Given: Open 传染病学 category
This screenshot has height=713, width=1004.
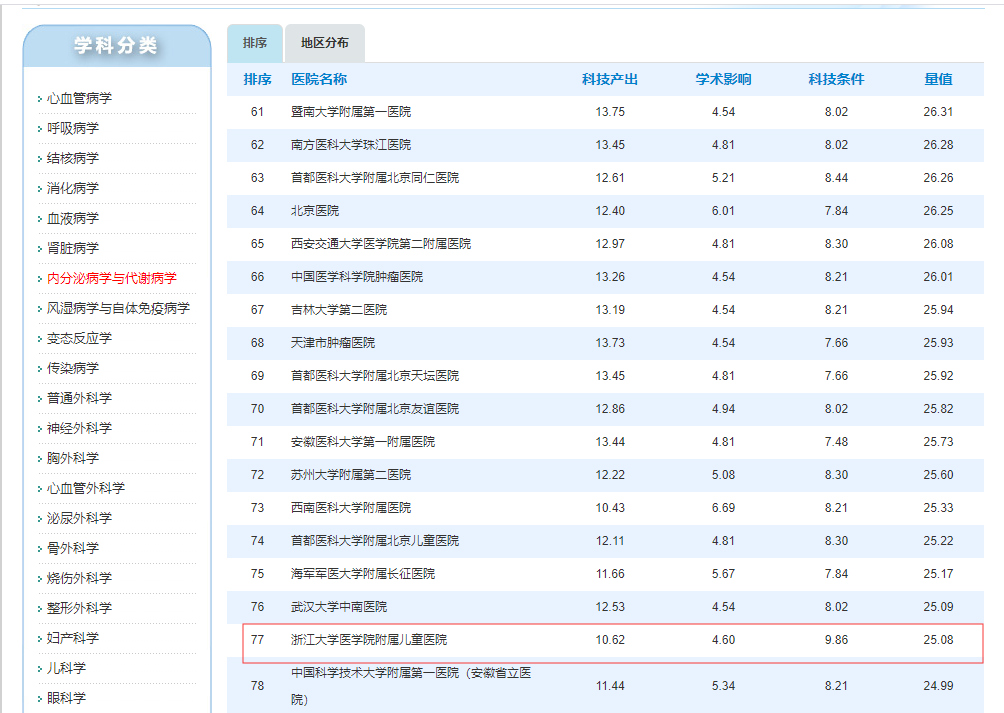Looking at the screenshot, I should (x=73, y=368).
